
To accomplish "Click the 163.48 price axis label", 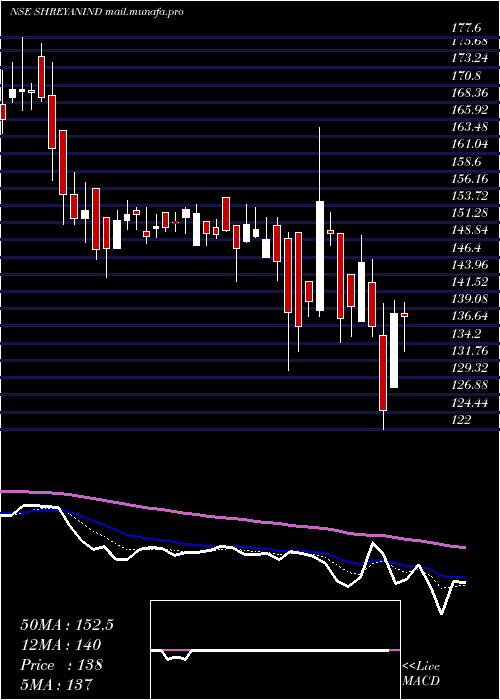I will (x=469, y=127).
